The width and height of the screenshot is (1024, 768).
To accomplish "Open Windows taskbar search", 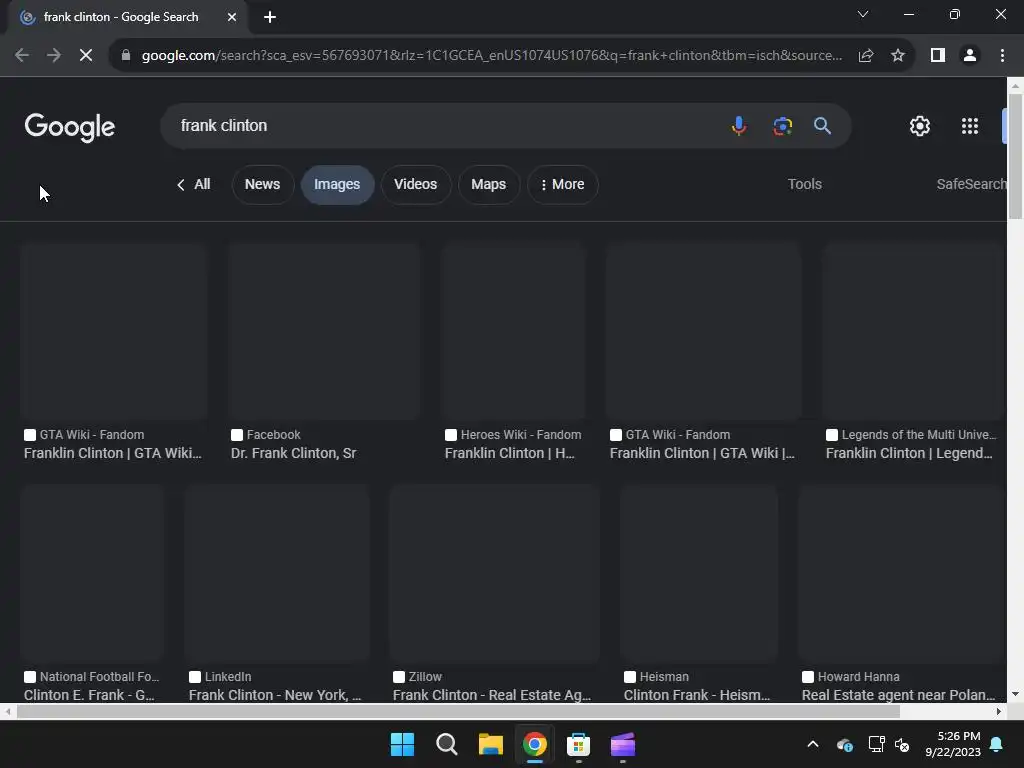I will point(447,744).
